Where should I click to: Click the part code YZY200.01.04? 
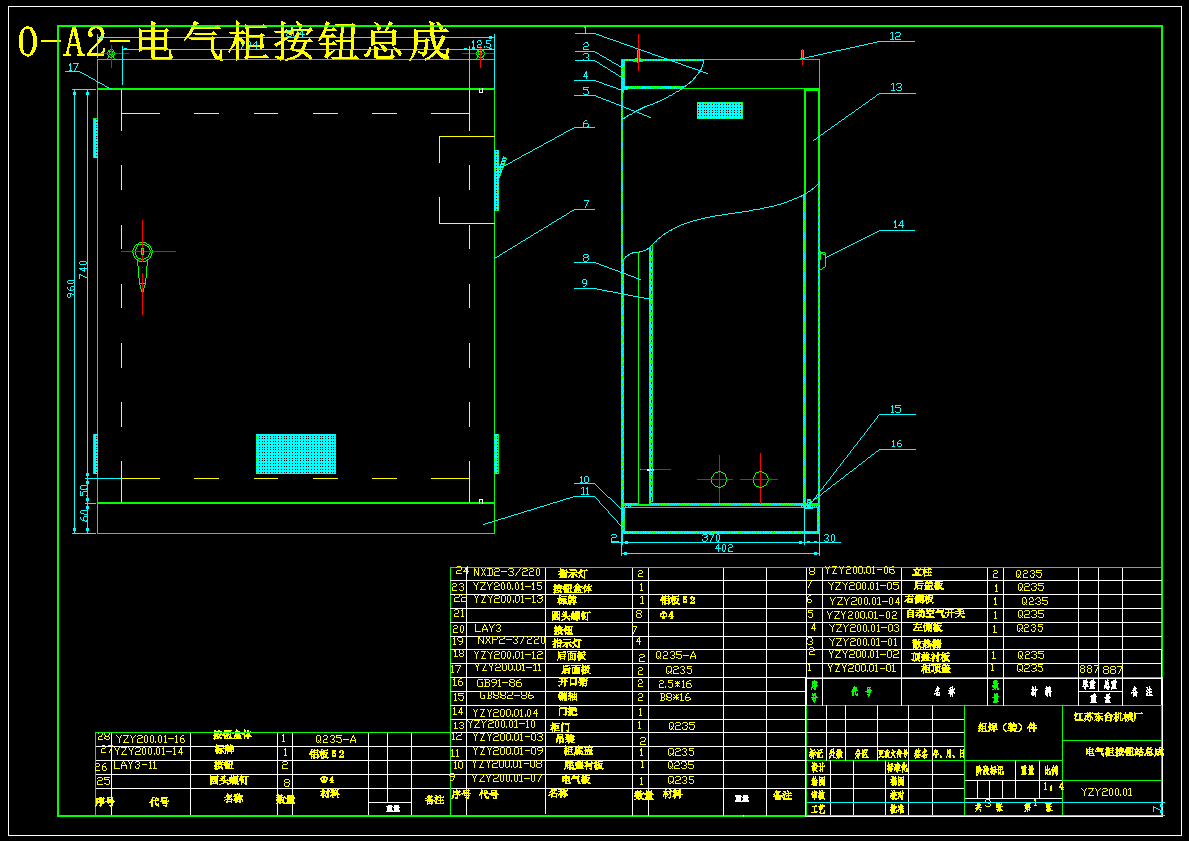click(x=505, y=713)
